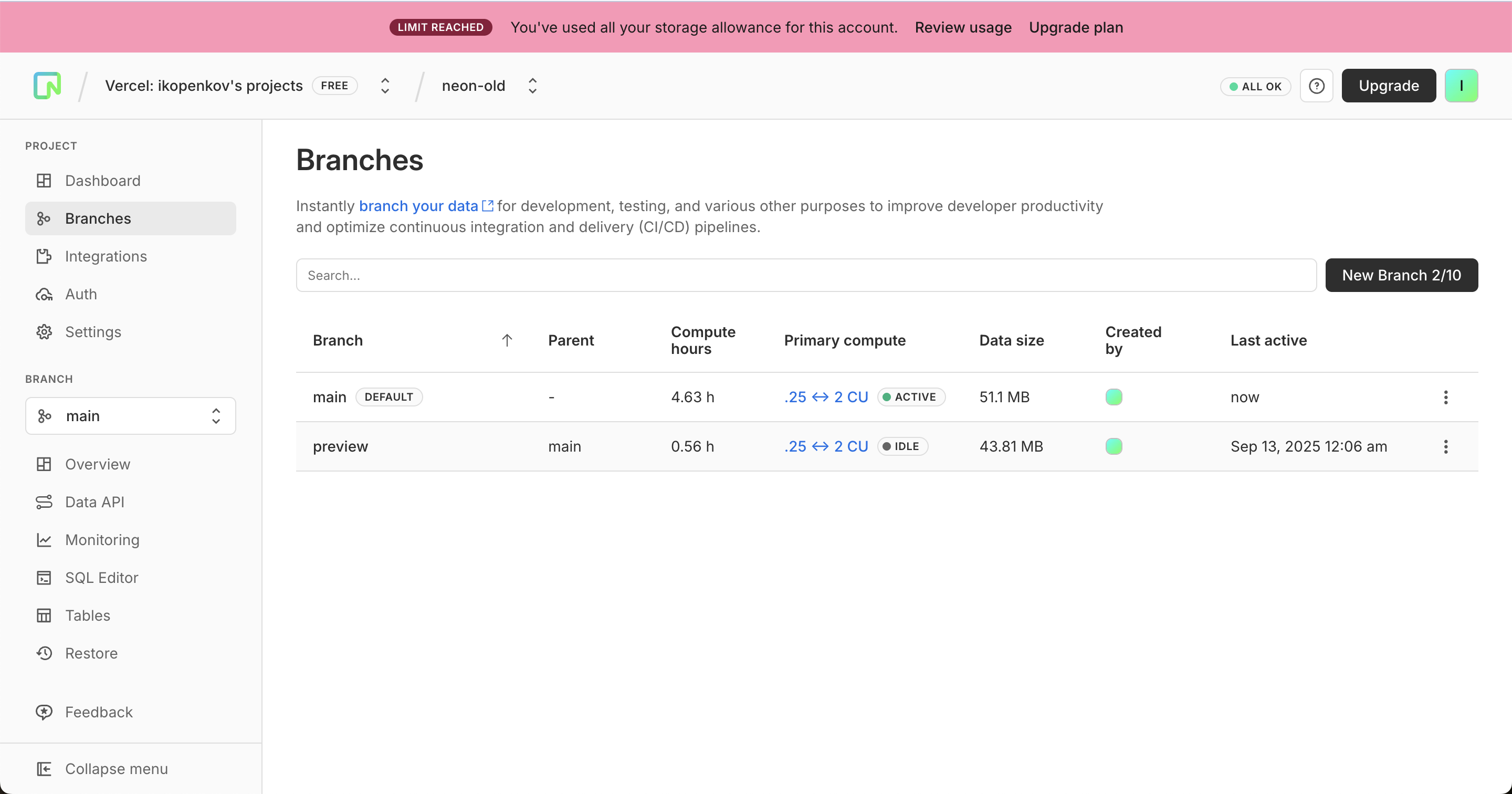Click the preview branch compute size link
Viewport: 1512px width, 794px height.
pos(826,446)
